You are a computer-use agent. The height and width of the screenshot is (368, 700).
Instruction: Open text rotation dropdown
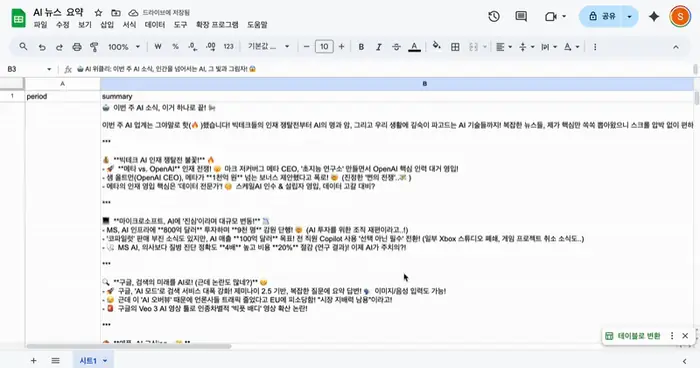tap(571, 47)
